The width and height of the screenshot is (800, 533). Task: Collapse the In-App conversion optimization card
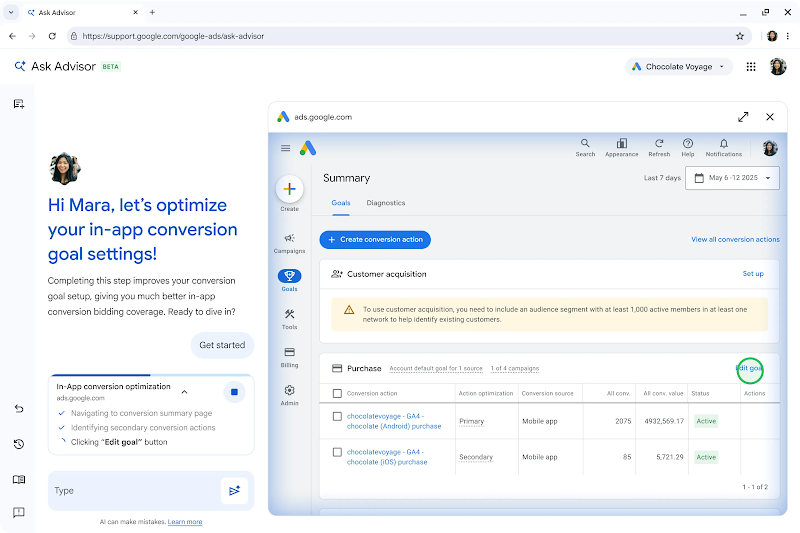point(185,392)
